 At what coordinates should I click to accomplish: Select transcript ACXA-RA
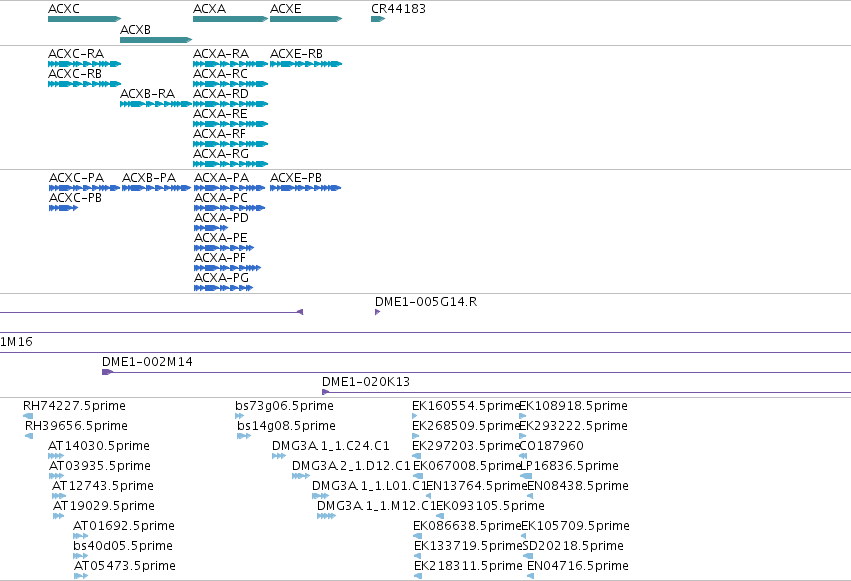click(x=230, y=64)
